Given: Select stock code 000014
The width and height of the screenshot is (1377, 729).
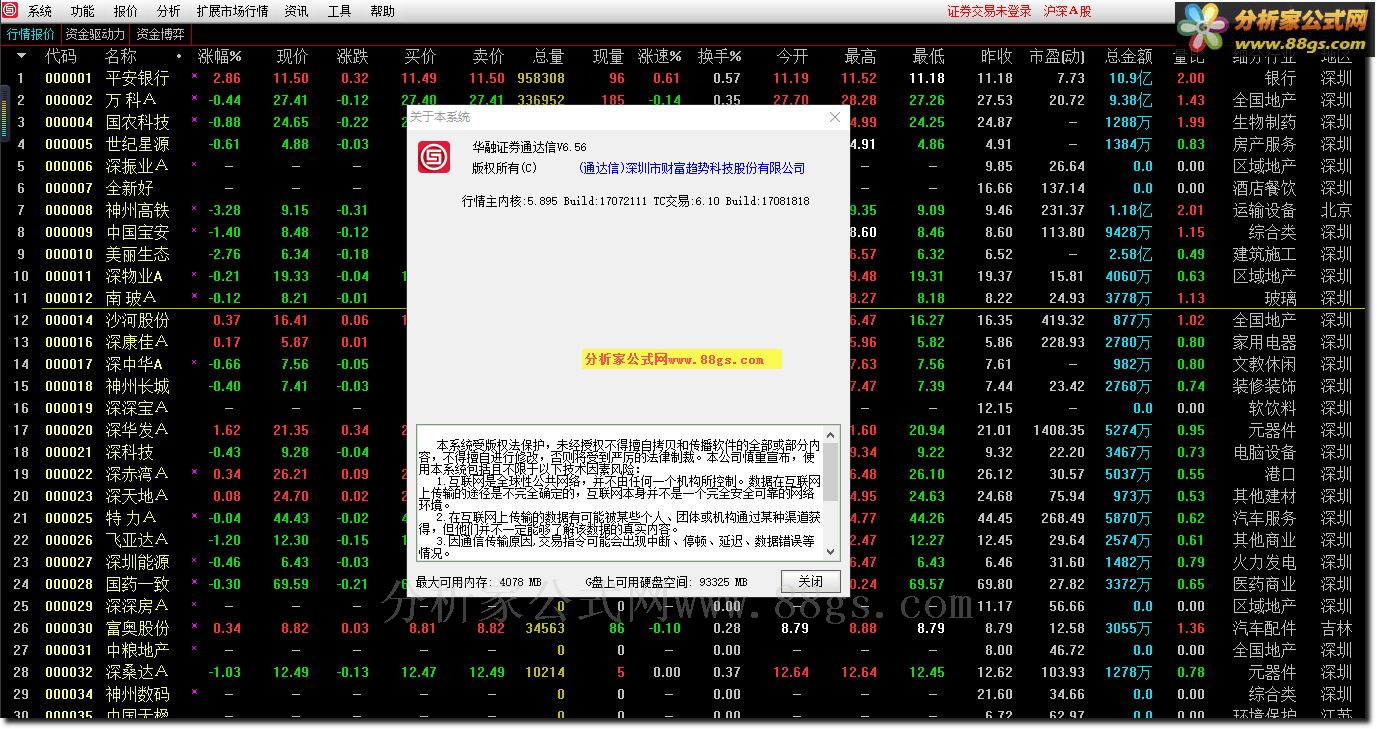Looking at the screenshot, I should click(x=69, y=320).
